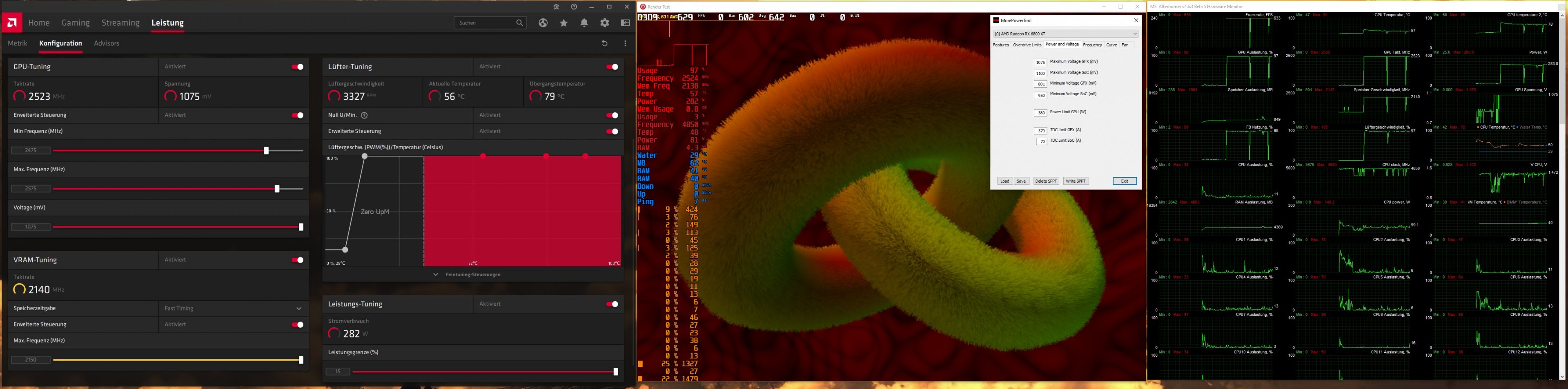The height and width of the screenshot is (389, 1568).
Task: Click the search magnifier icon
Action: coord(519,22)
